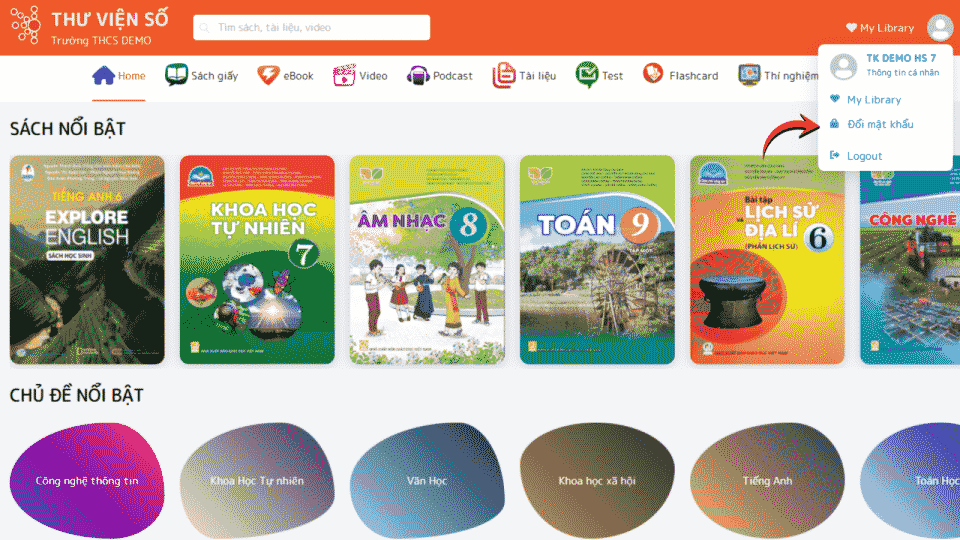Screen dimensions: 960x540
Task: Choose Đổi mật khẩu from account menu
Action: pos(879,124)
